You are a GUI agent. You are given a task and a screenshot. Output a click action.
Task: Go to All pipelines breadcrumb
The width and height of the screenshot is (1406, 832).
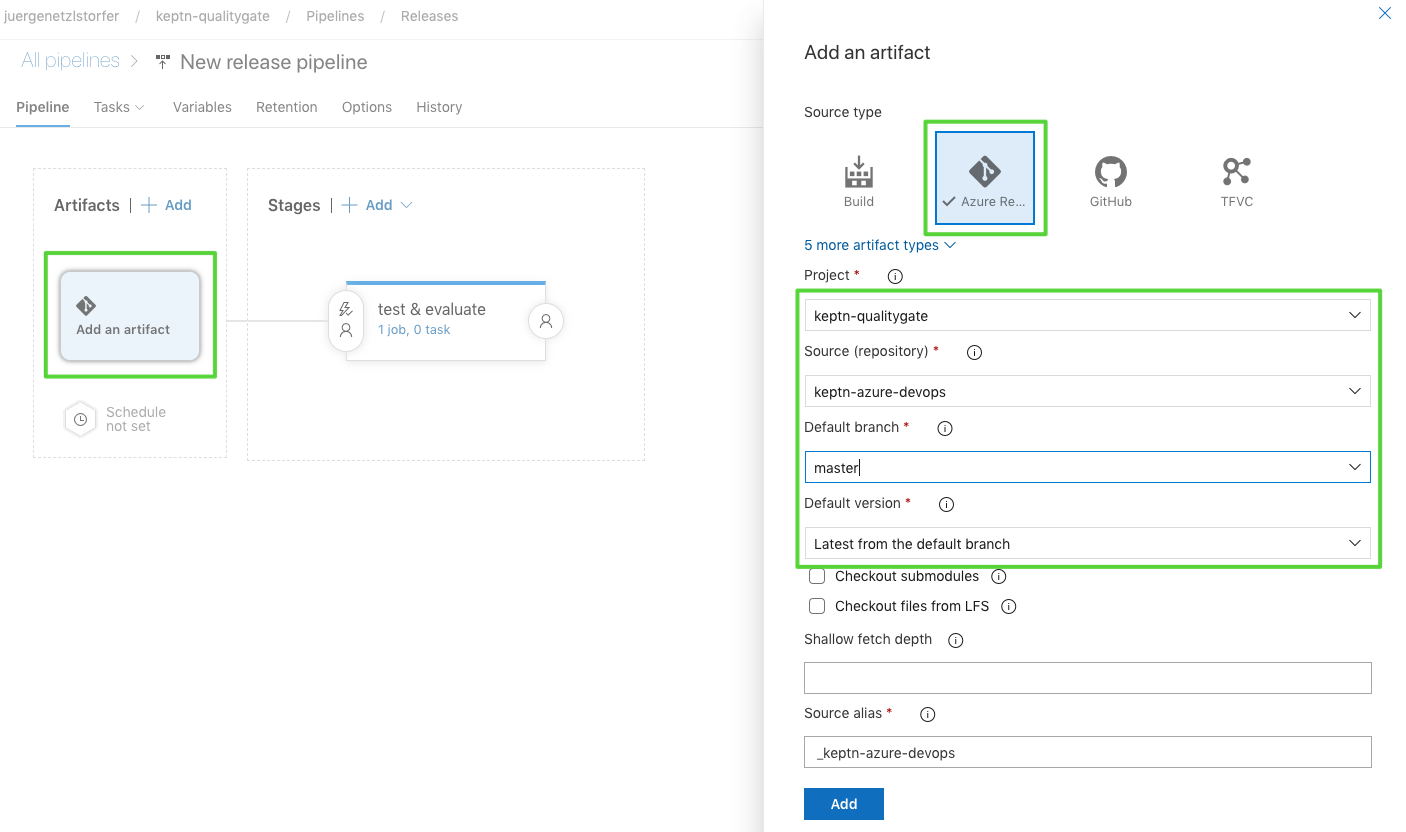point(70,61)
